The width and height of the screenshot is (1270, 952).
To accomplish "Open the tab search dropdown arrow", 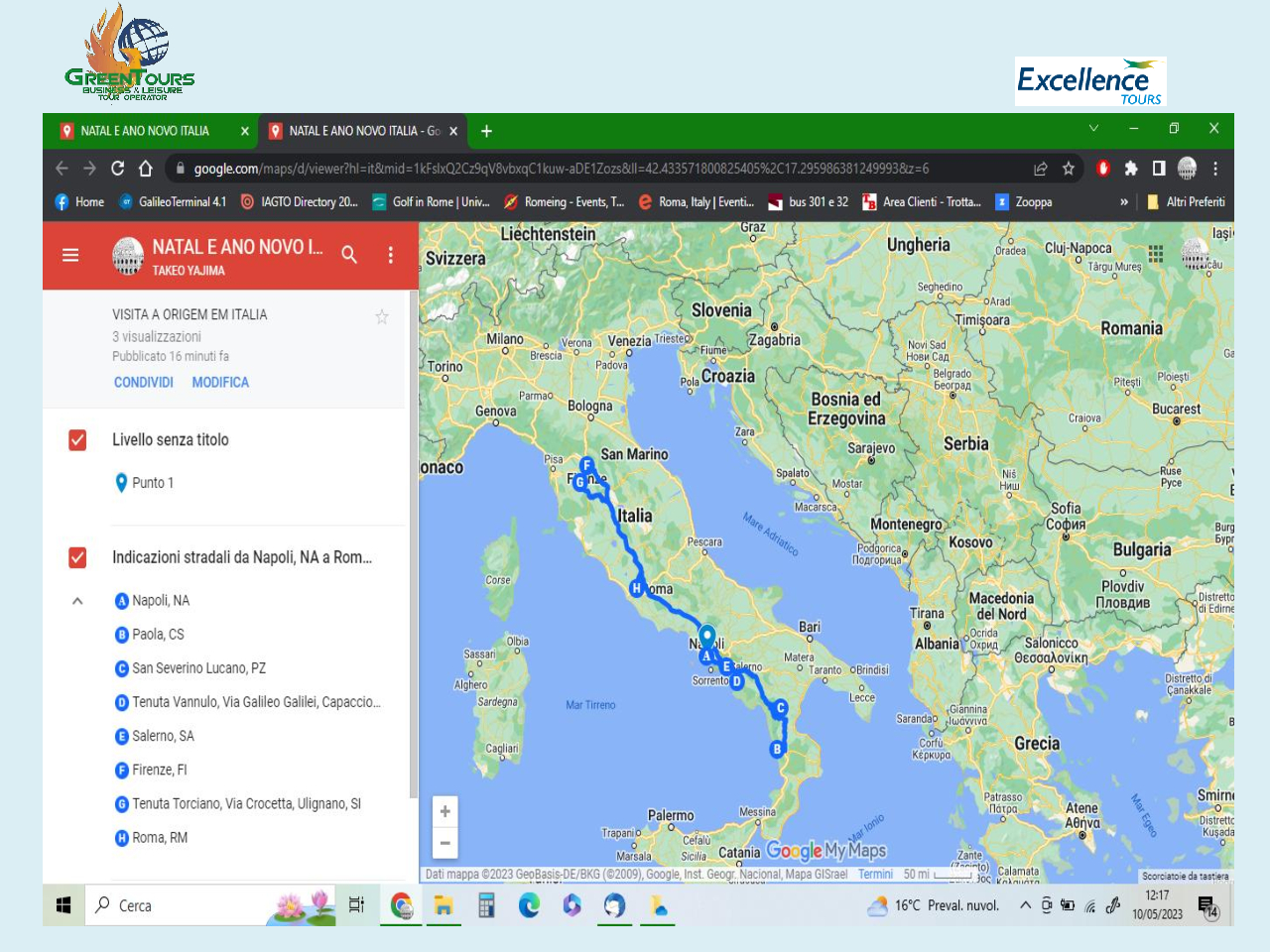I will (x=1093, y=128).
